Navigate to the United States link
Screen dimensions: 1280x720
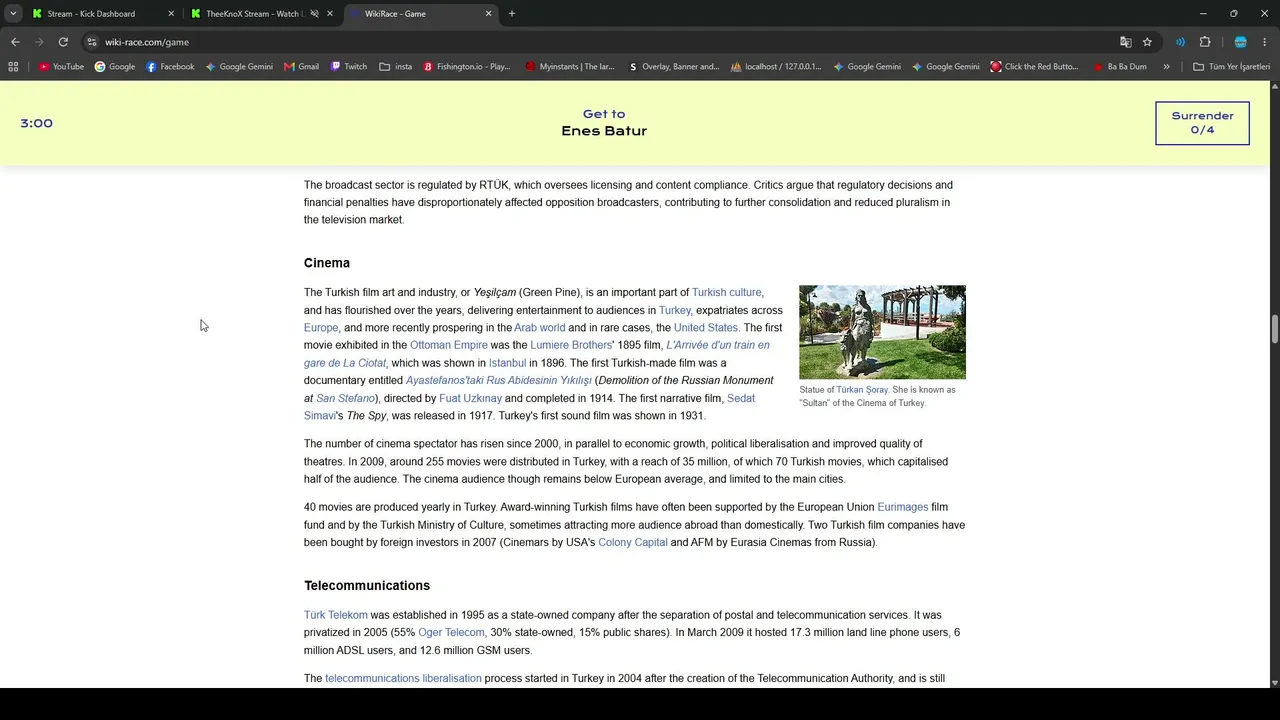point(706,328)
